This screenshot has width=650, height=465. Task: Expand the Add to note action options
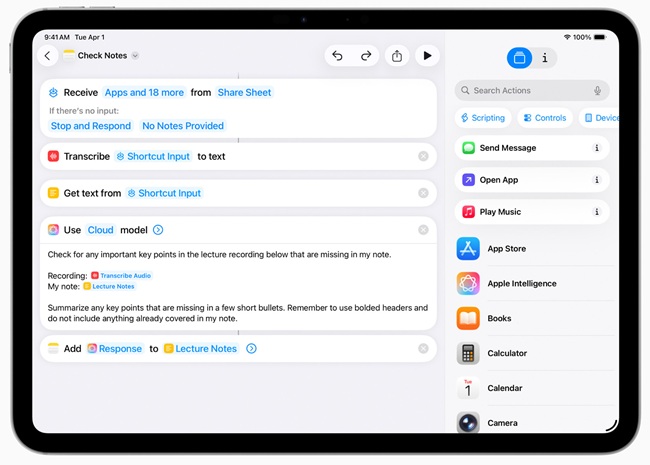point(251,349)
